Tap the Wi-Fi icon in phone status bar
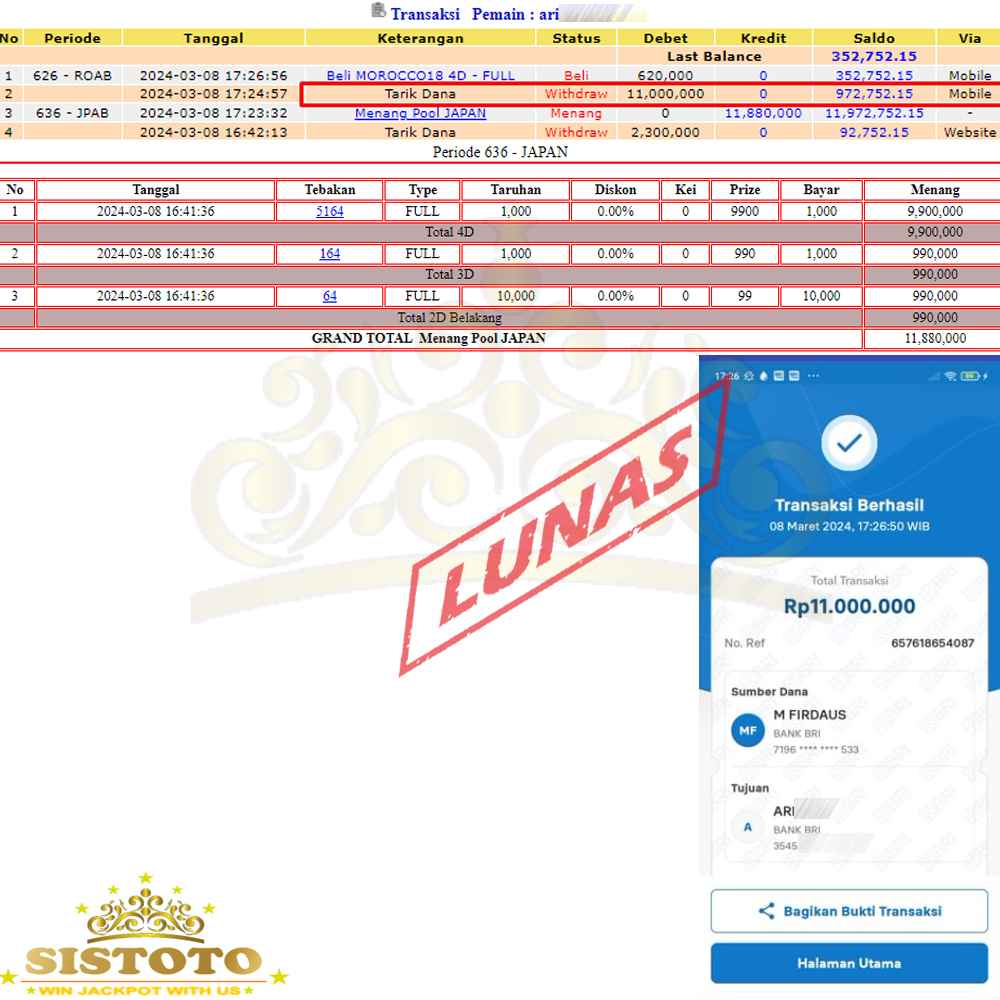The width and height of the screenshot is (1000, 1000). coord(949,376)
